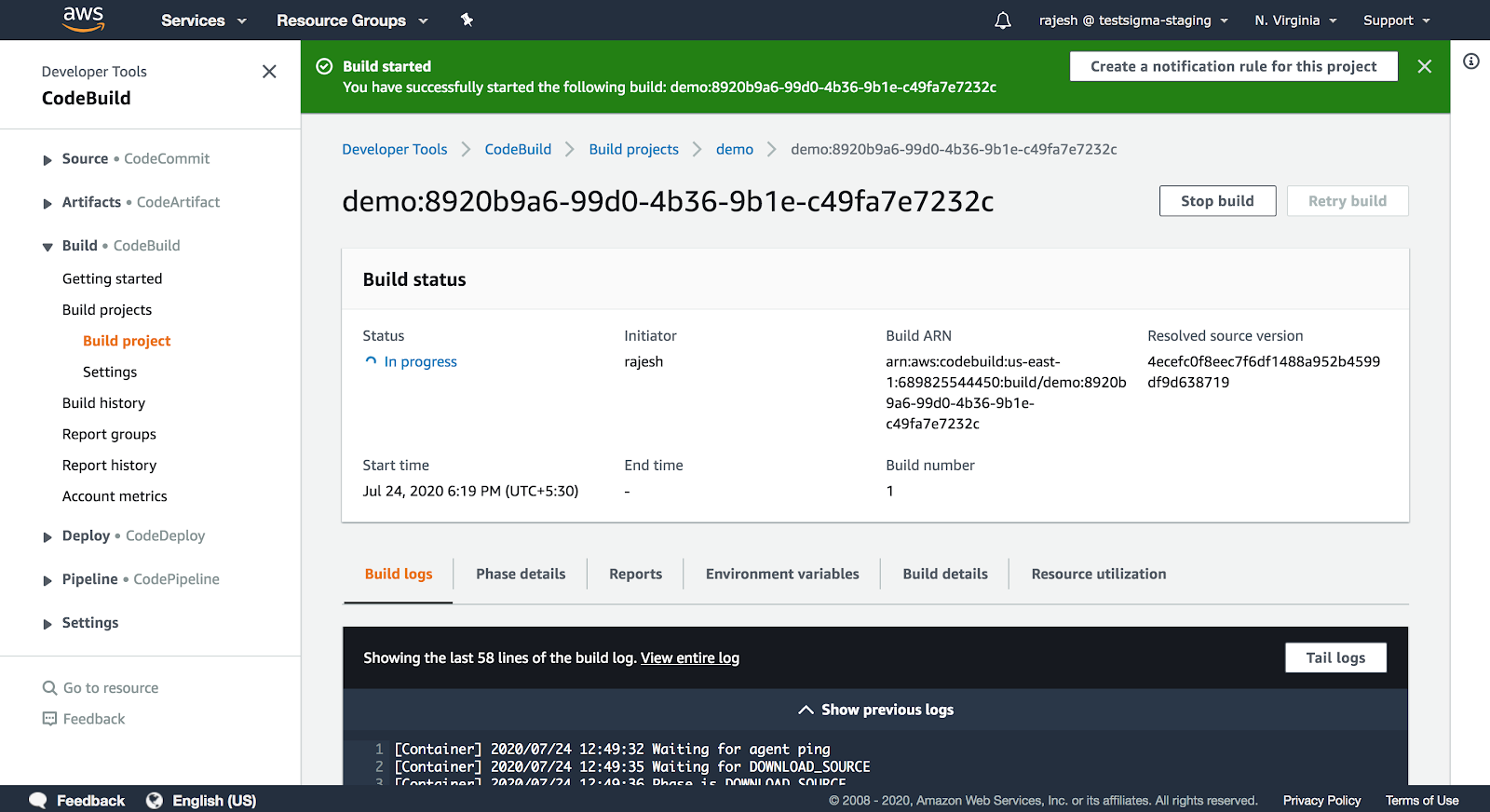Viewport: 1490px width, 812px height.
Task: Open Build projects in sidebar
Action: click(107, 310)
